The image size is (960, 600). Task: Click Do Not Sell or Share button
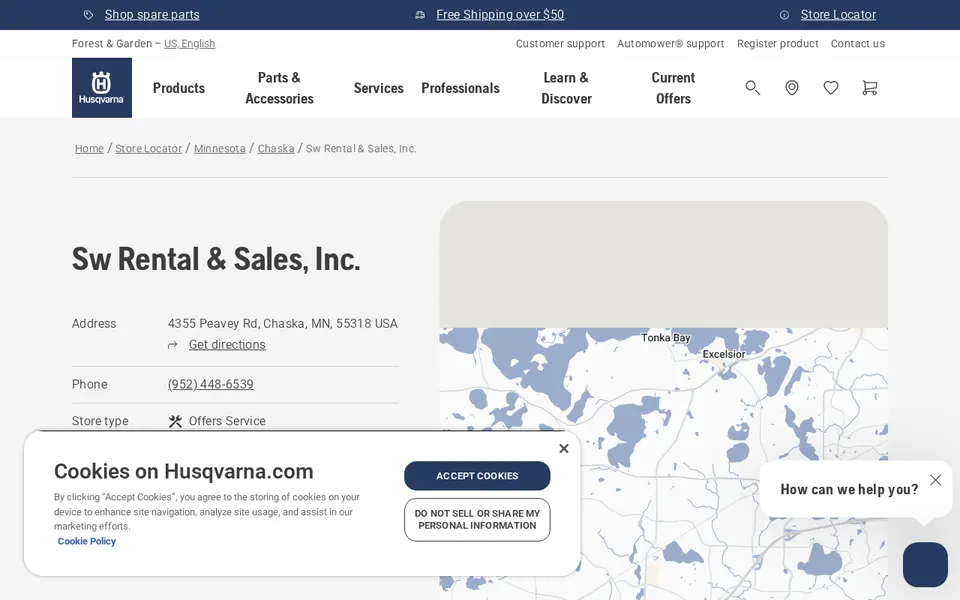tap(477, 520)
